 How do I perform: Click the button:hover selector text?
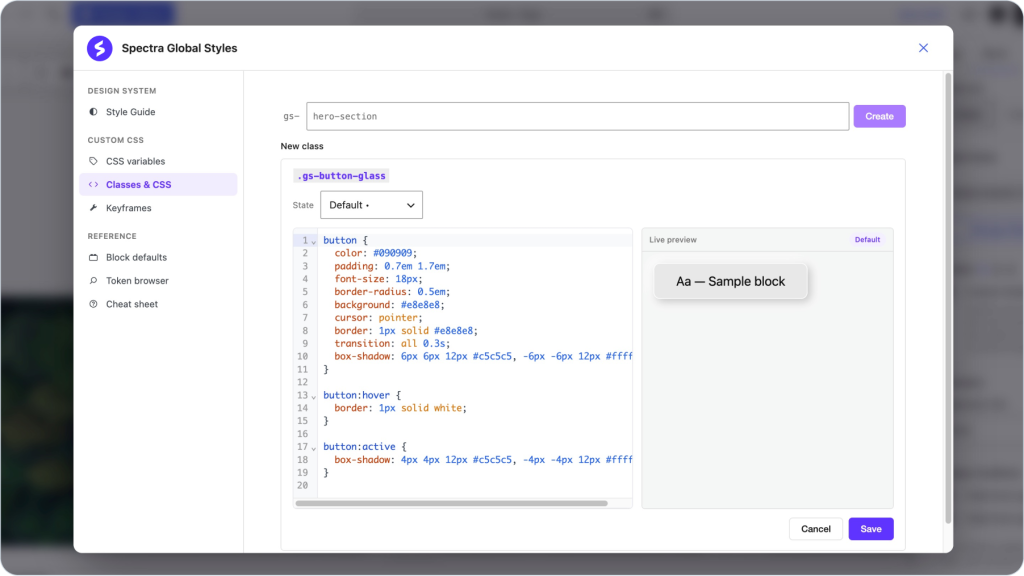point(357,395)
